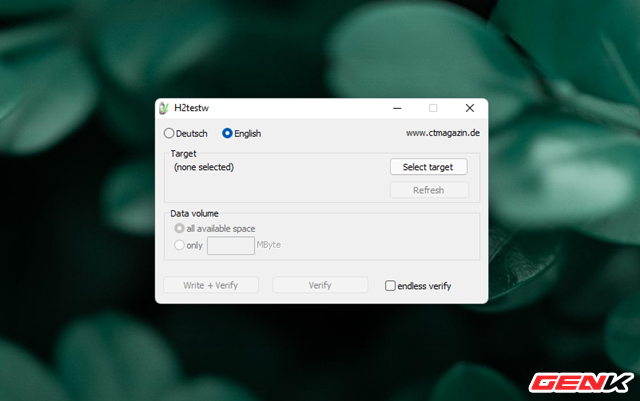Open the www.ctmagazin.de link
This screenshot has height=401, width=640.
(x=440, y=133)
